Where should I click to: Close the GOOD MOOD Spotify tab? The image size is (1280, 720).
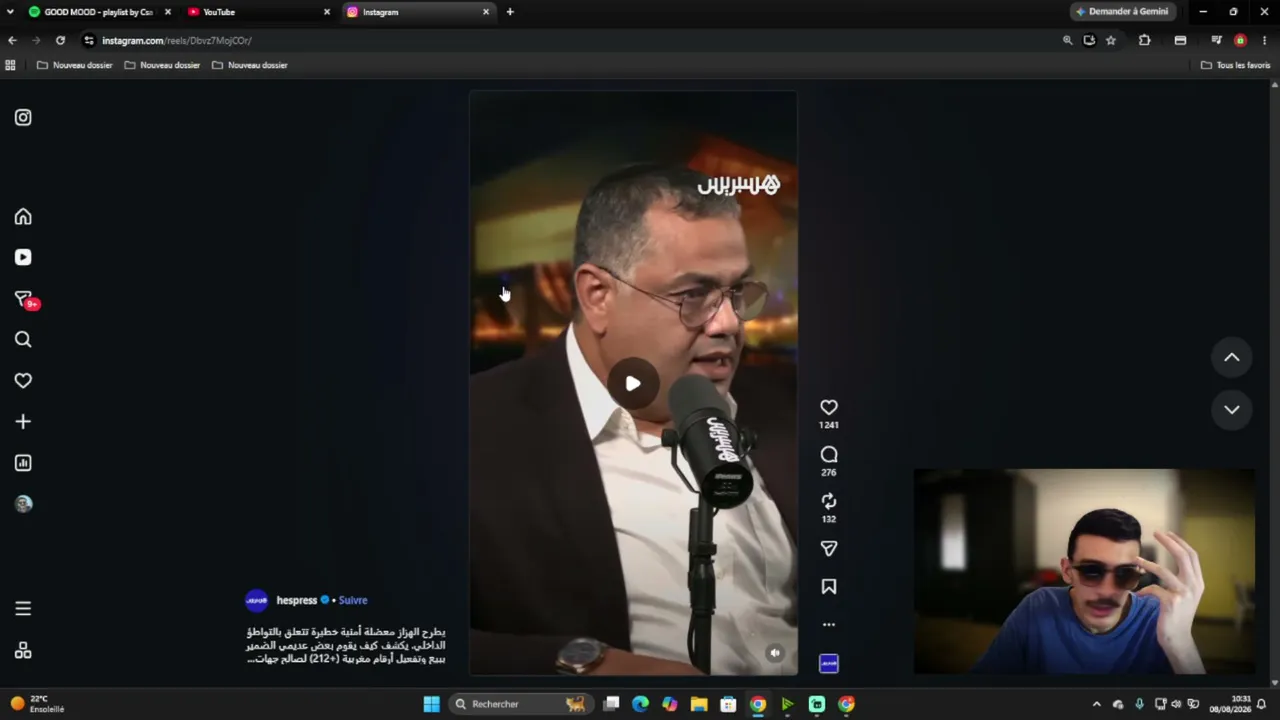(x=167, y=12)
